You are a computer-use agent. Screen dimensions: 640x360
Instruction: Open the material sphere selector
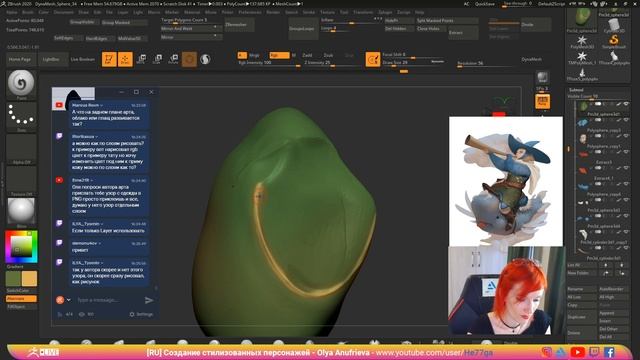21,211
